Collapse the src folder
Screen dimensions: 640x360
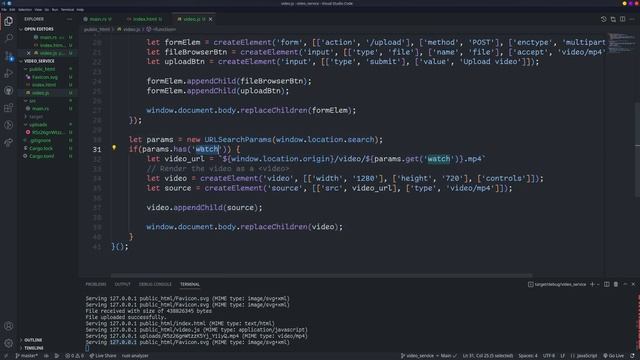point(33,101)
